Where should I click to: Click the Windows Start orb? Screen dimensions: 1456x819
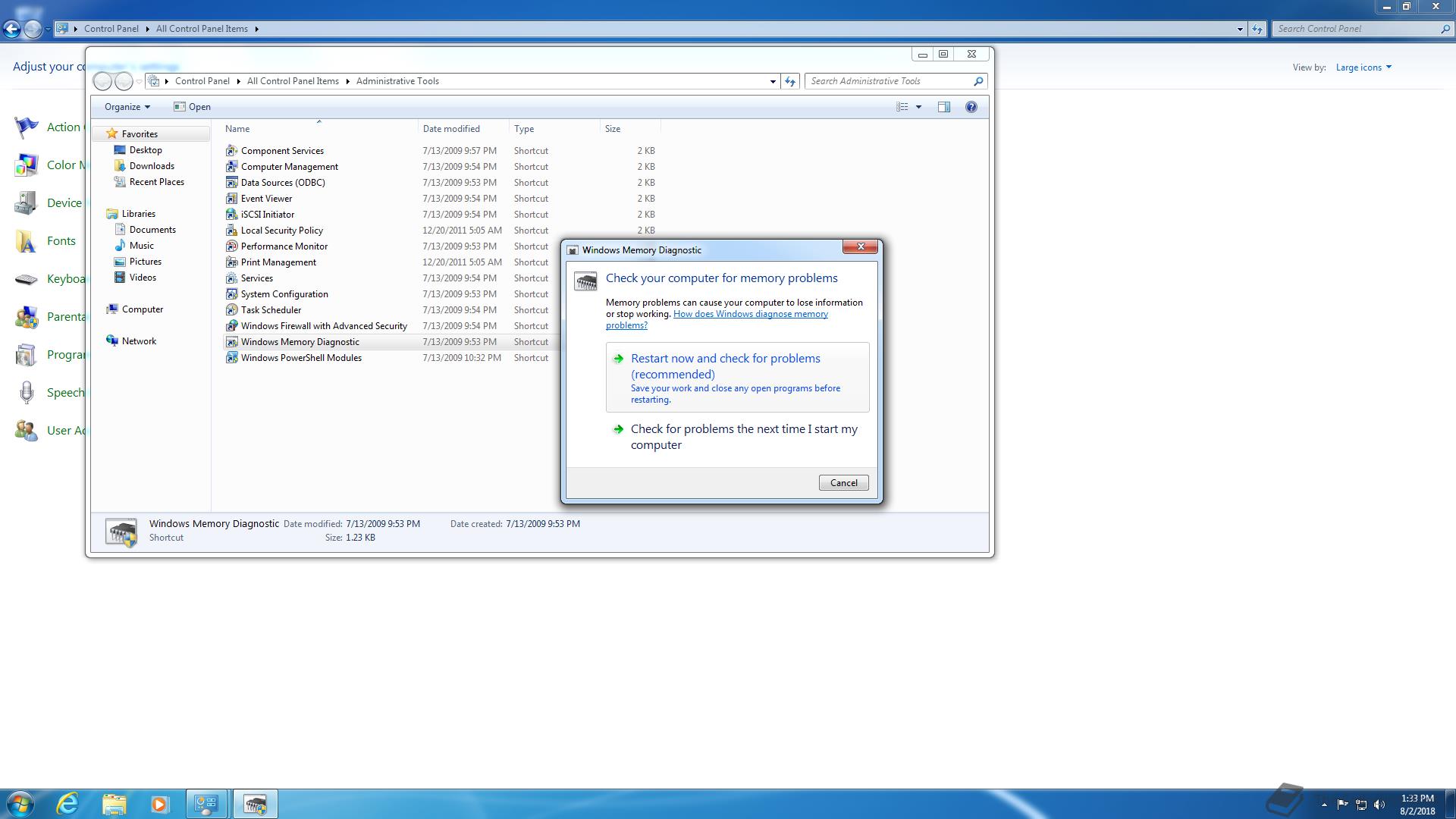coord(20,804)
